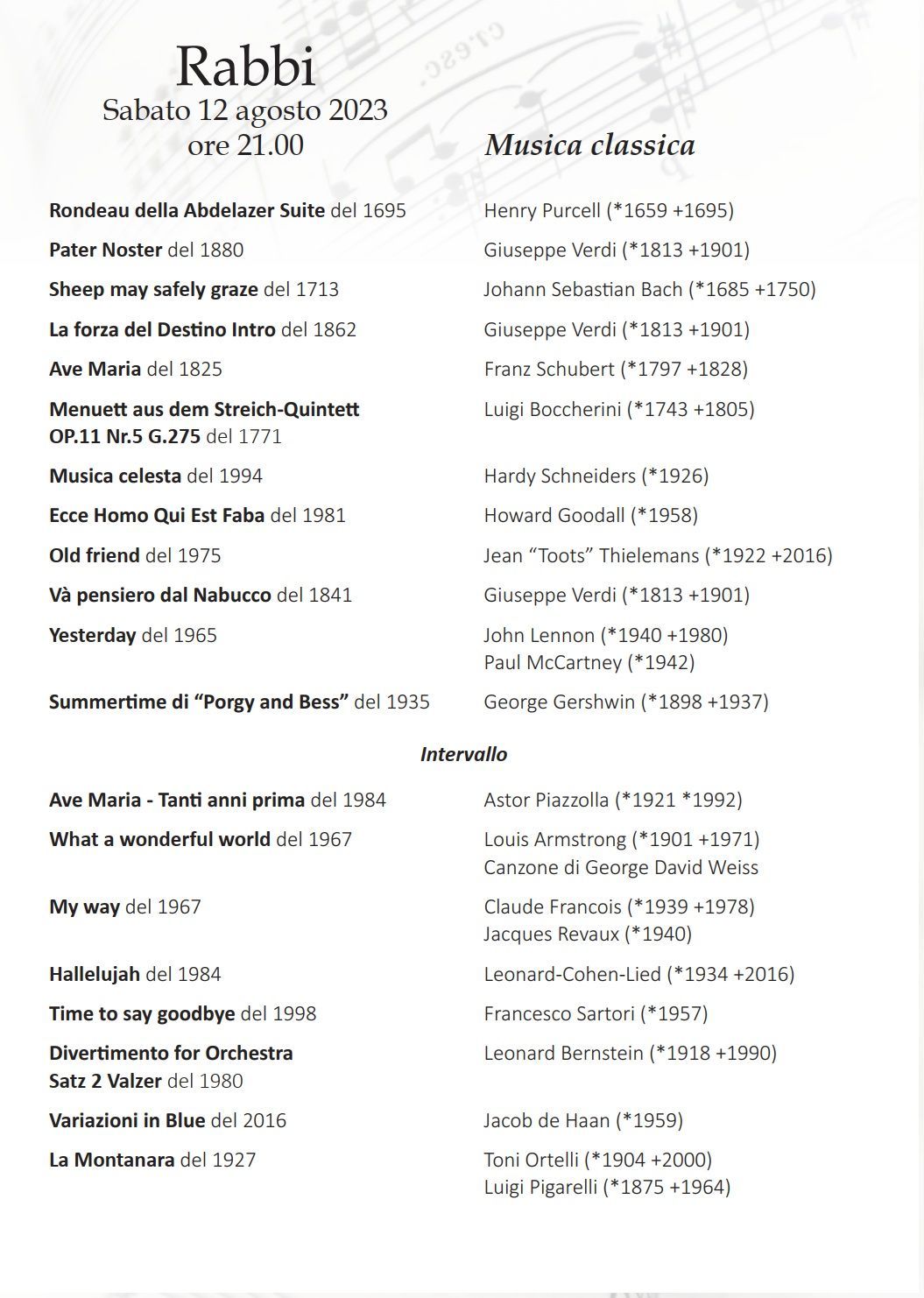This screenshot has height=1298, width=924.
Task: Click the 'Rabbi' heading
Action: coord(245,67)
